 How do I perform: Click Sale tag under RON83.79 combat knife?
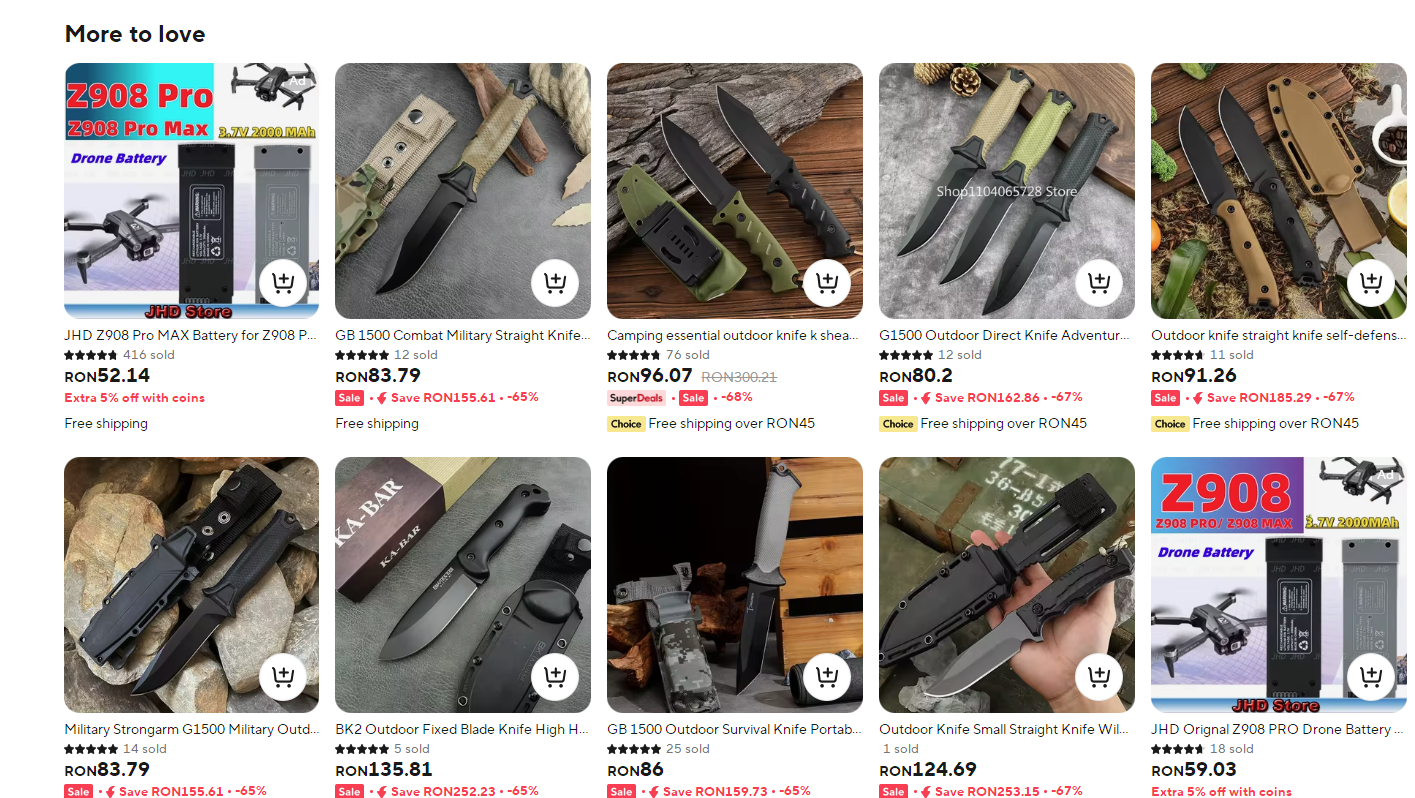click(x=349, y=398)
